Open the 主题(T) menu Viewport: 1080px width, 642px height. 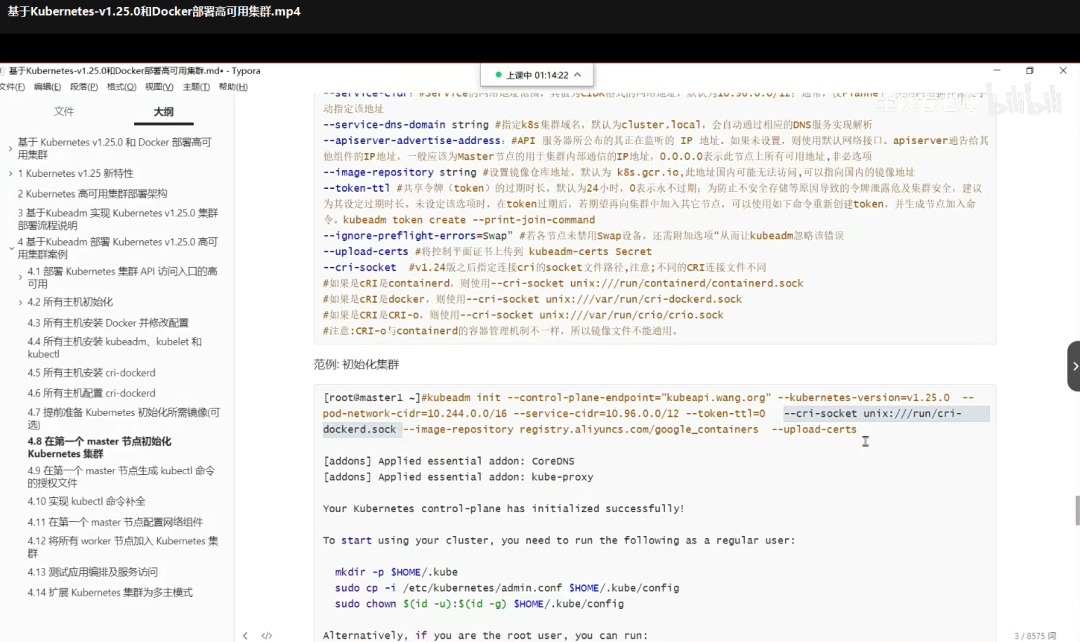(196, 87)
